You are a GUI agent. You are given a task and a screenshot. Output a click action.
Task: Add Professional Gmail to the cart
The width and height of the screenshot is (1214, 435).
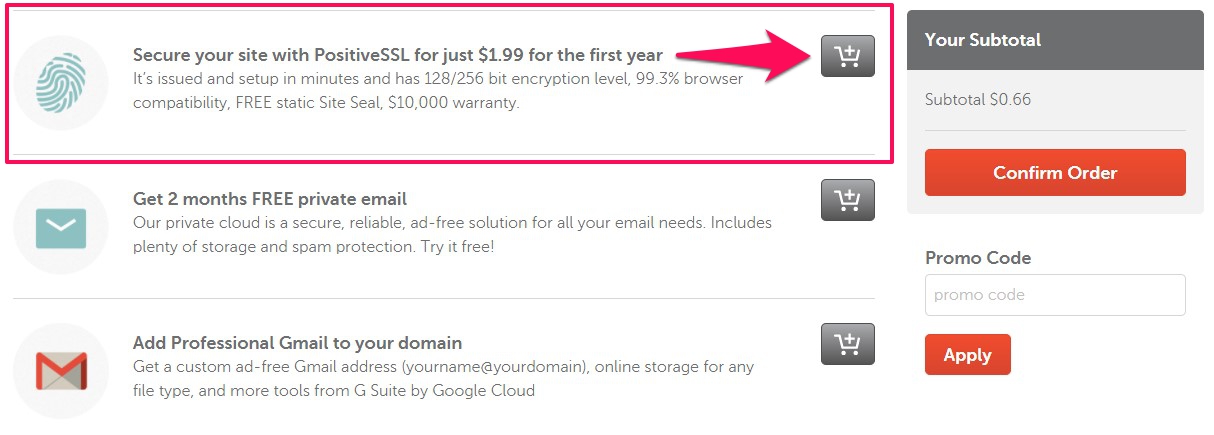point(847,344)
